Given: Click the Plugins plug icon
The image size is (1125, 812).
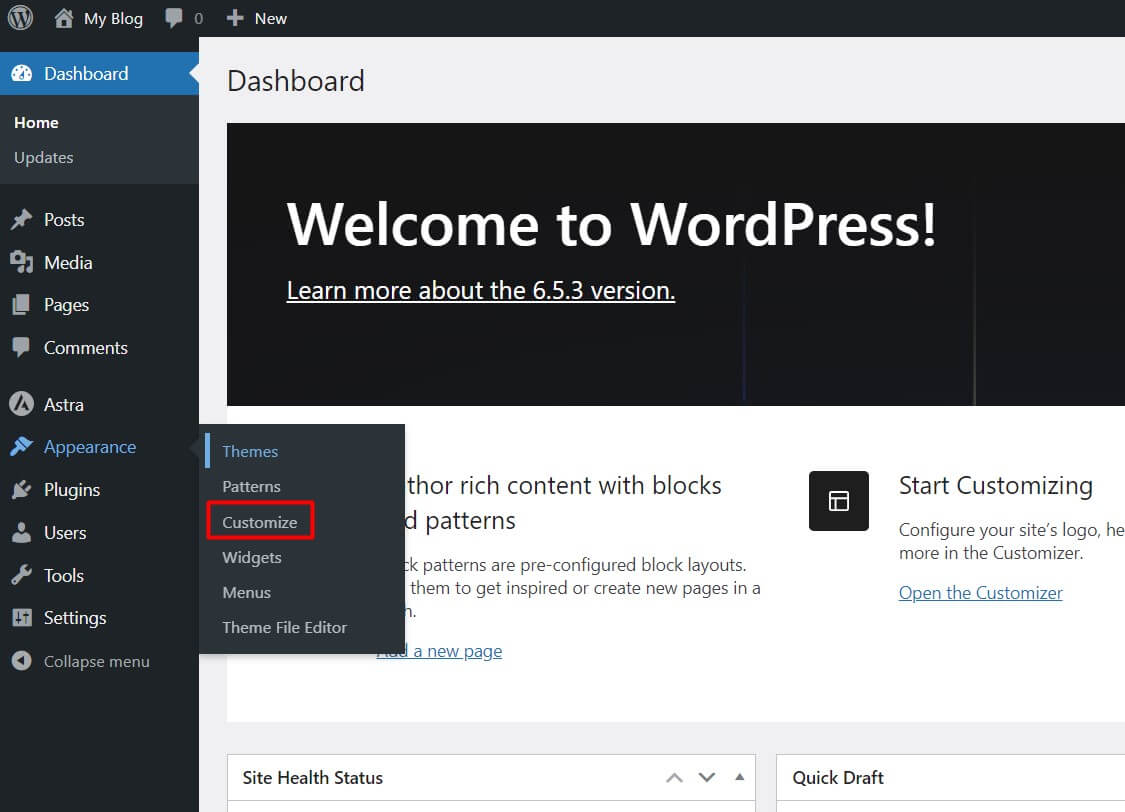Looking at the screenshot, I should [x=22, y=490].
